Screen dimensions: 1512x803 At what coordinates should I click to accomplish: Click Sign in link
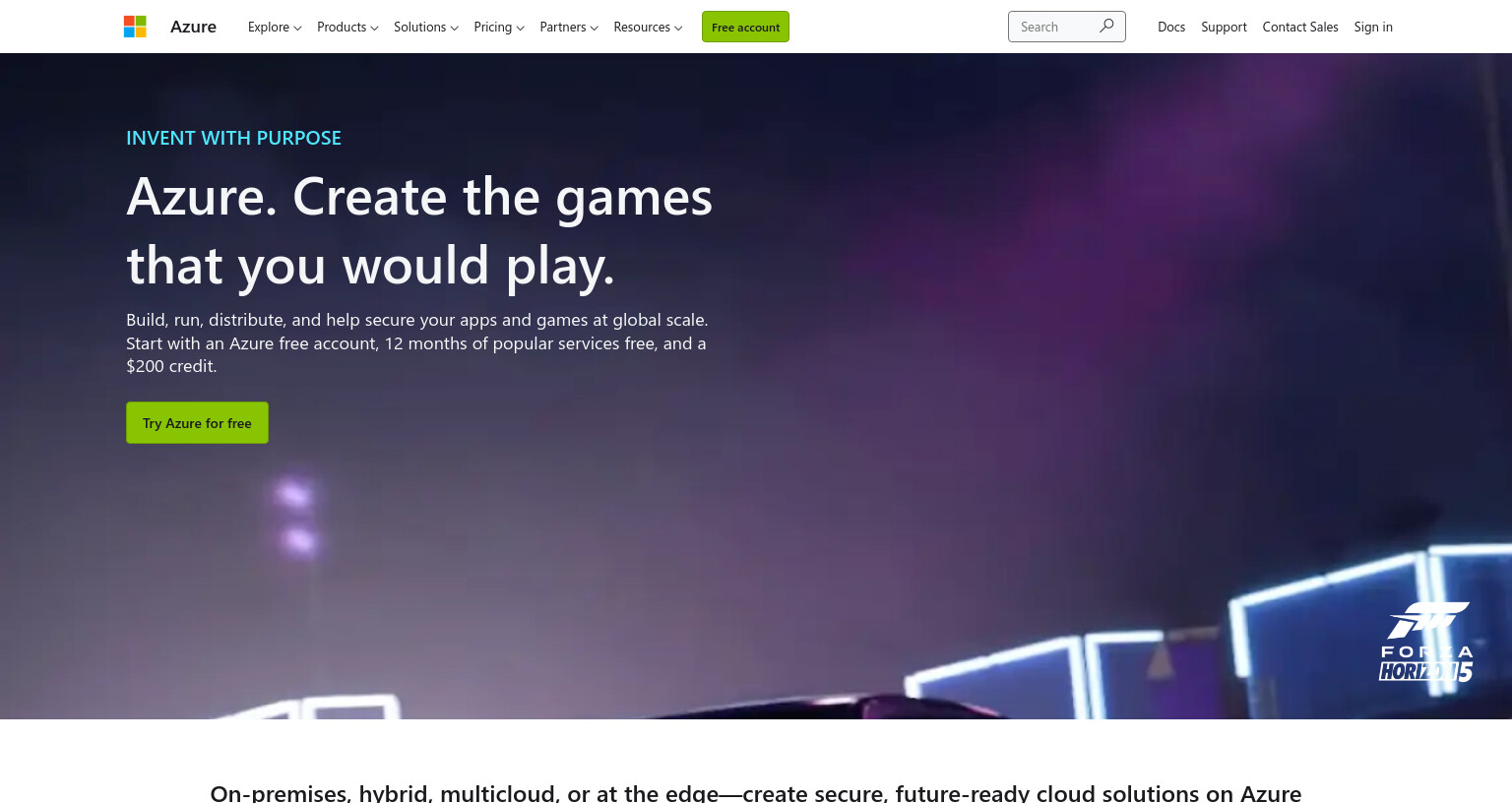click(1373, 27)
